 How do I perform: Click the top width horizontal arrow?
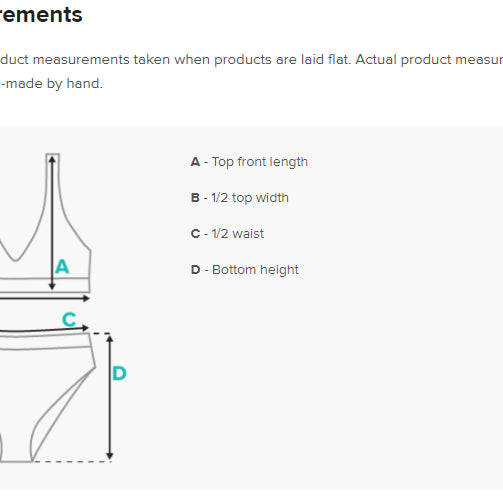click(45, 298)
